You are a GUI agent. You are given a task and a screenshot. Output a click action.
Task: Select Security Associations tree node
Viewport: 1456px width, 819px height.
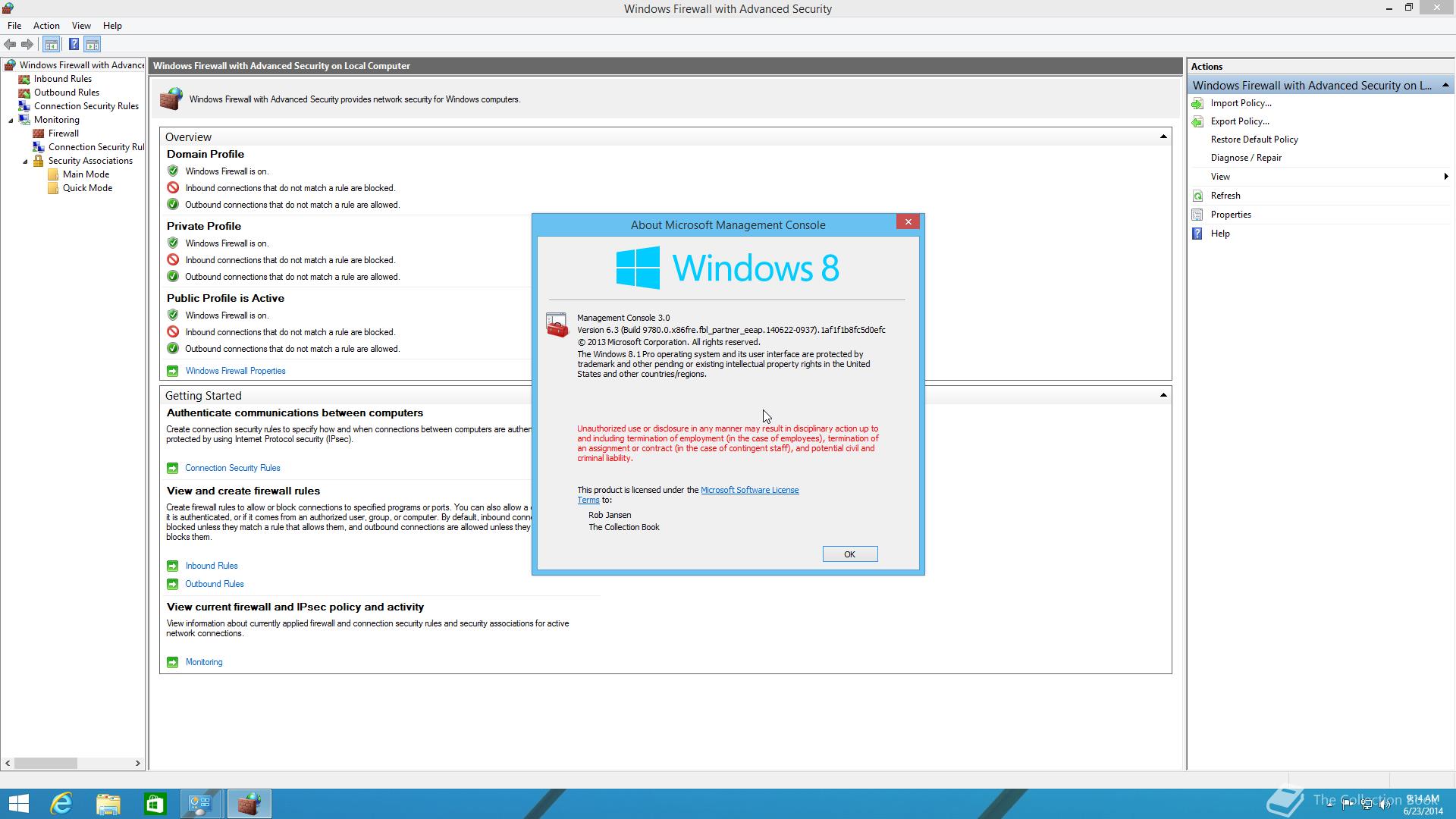tap(90, 161)
